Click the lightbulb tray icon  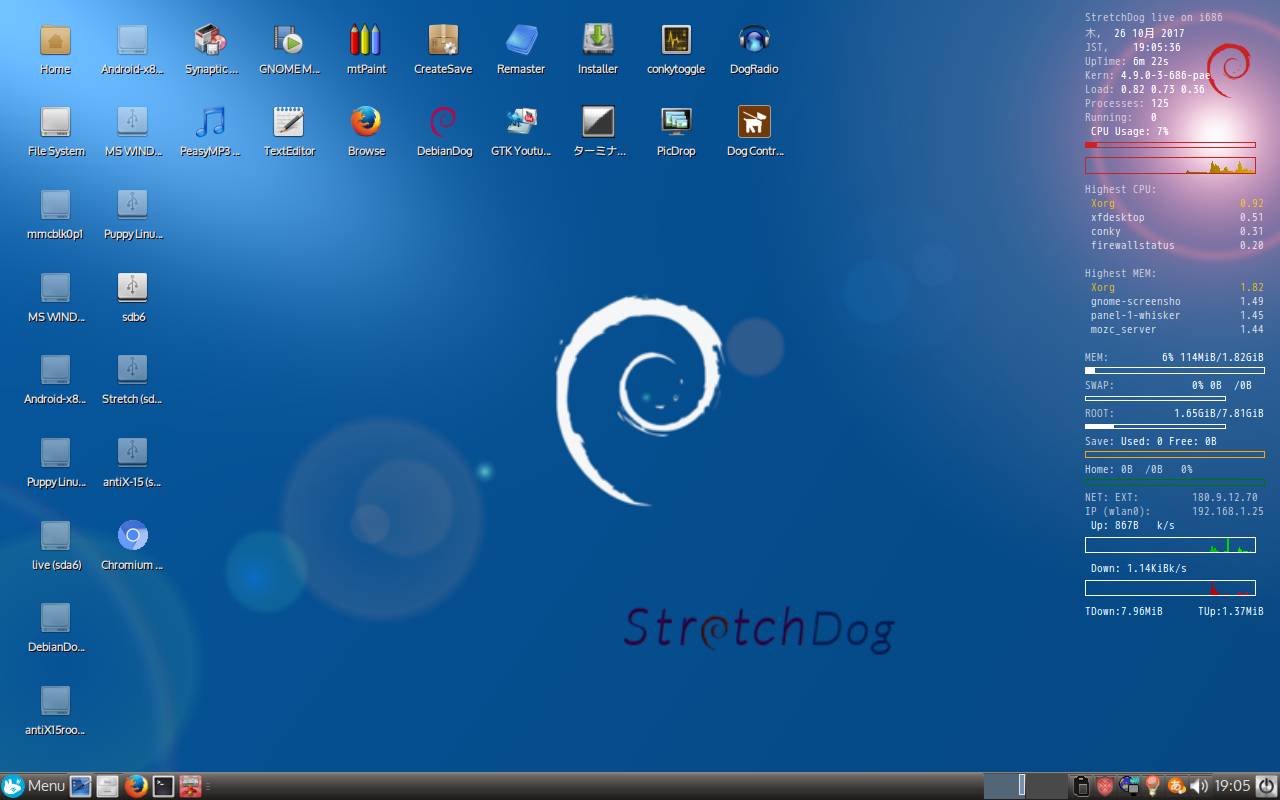click(1153, 786)
